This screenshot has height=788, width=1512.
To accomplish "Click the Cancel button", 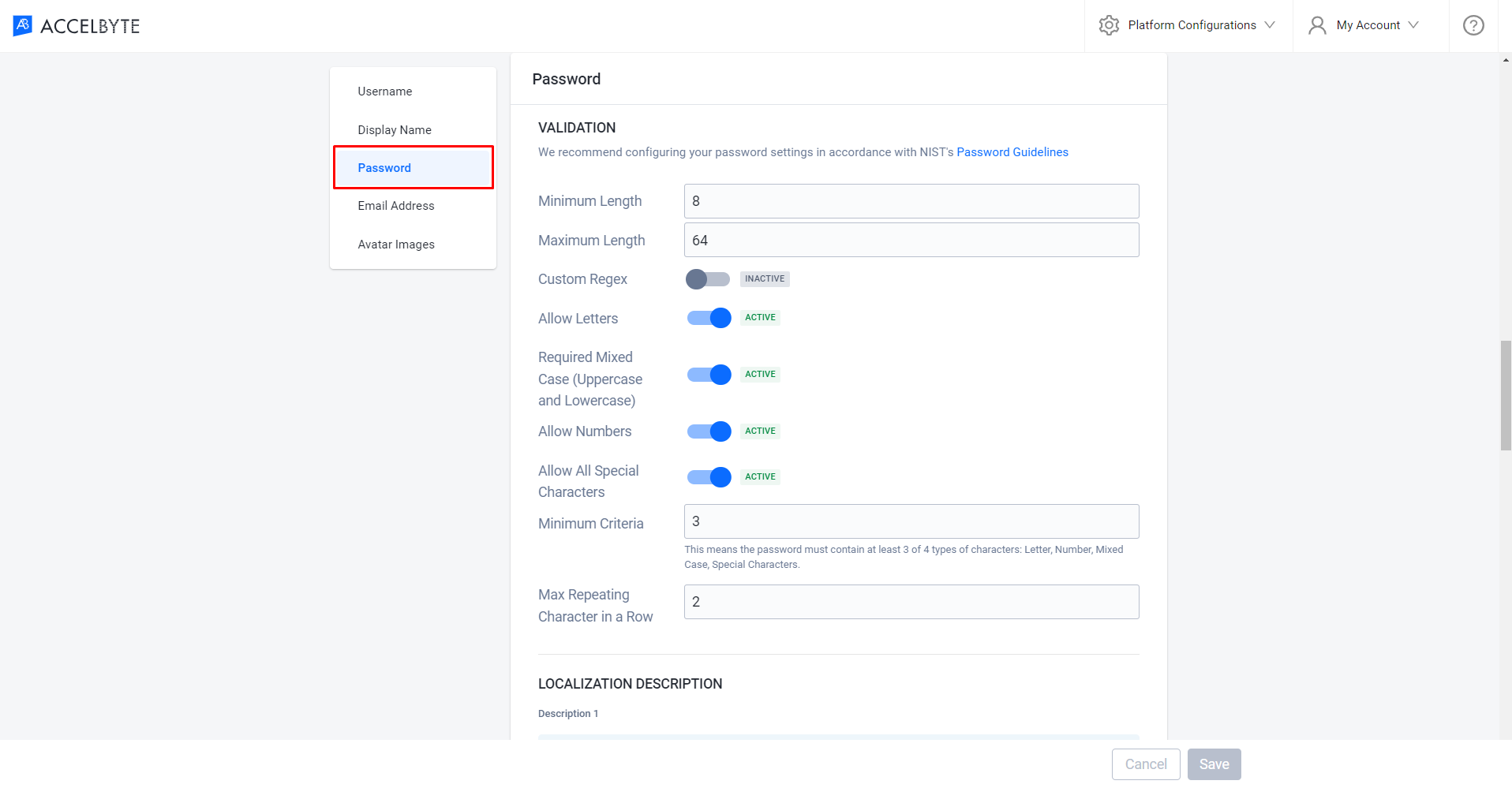I will pos(1146,764).
